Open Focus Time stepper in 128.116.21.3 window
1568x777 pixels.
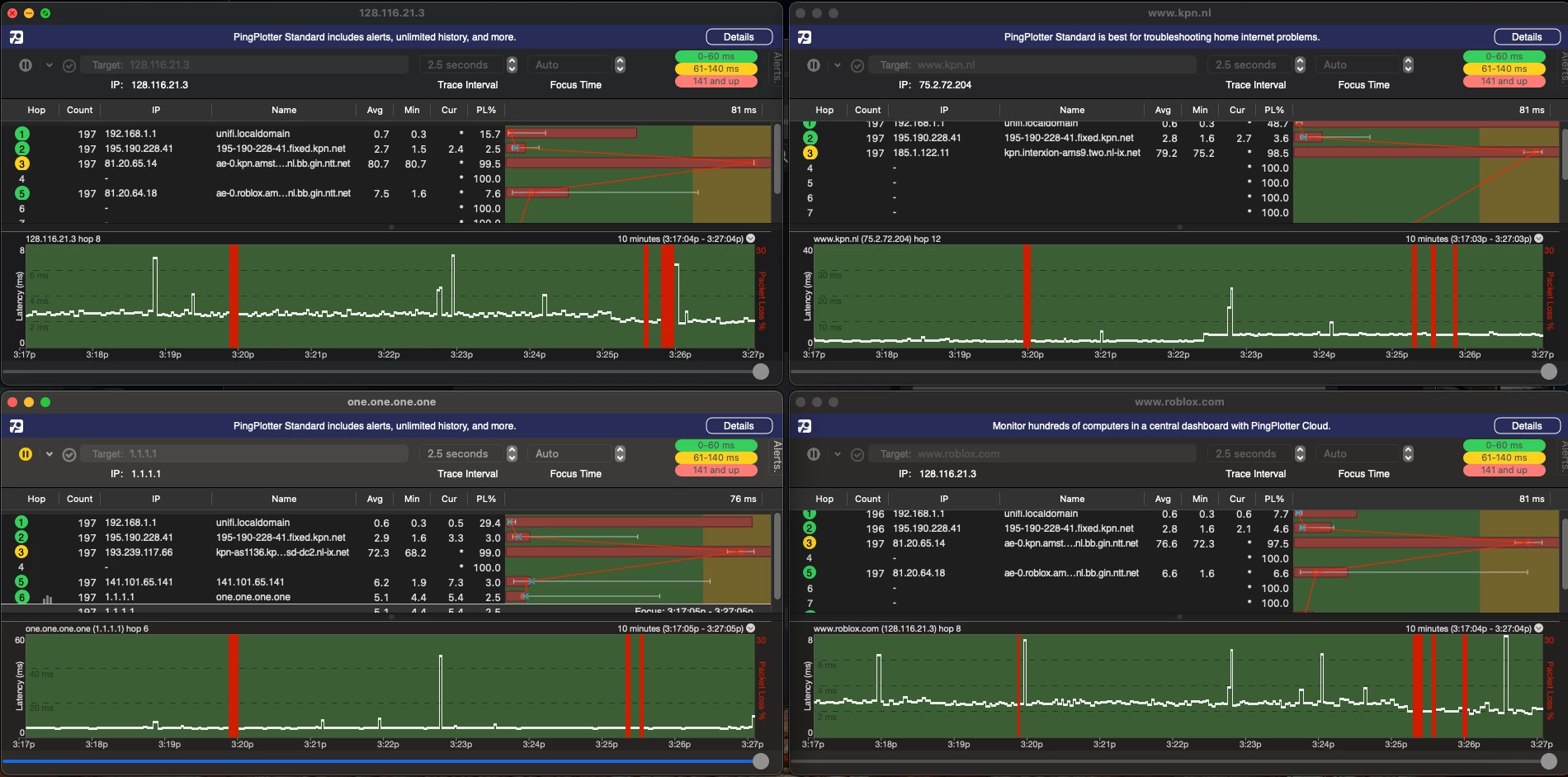click(620, 64)
